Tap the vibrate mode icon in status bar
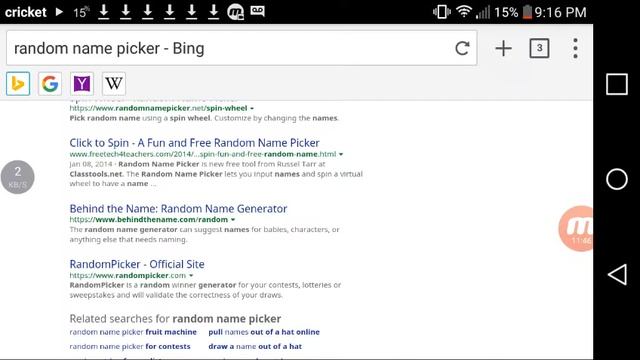Screen dimensions: 640x360 point(442,12)
